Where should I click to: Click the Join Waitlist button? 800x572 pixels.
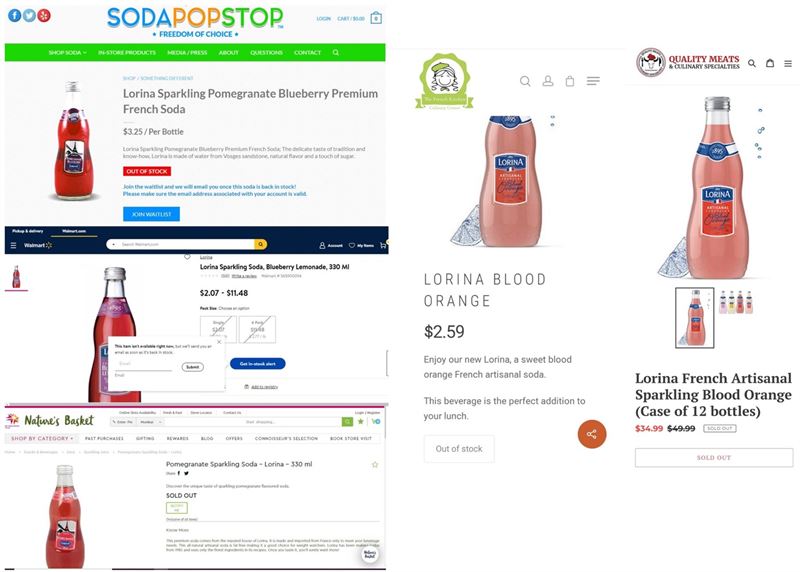coord(151,214)
